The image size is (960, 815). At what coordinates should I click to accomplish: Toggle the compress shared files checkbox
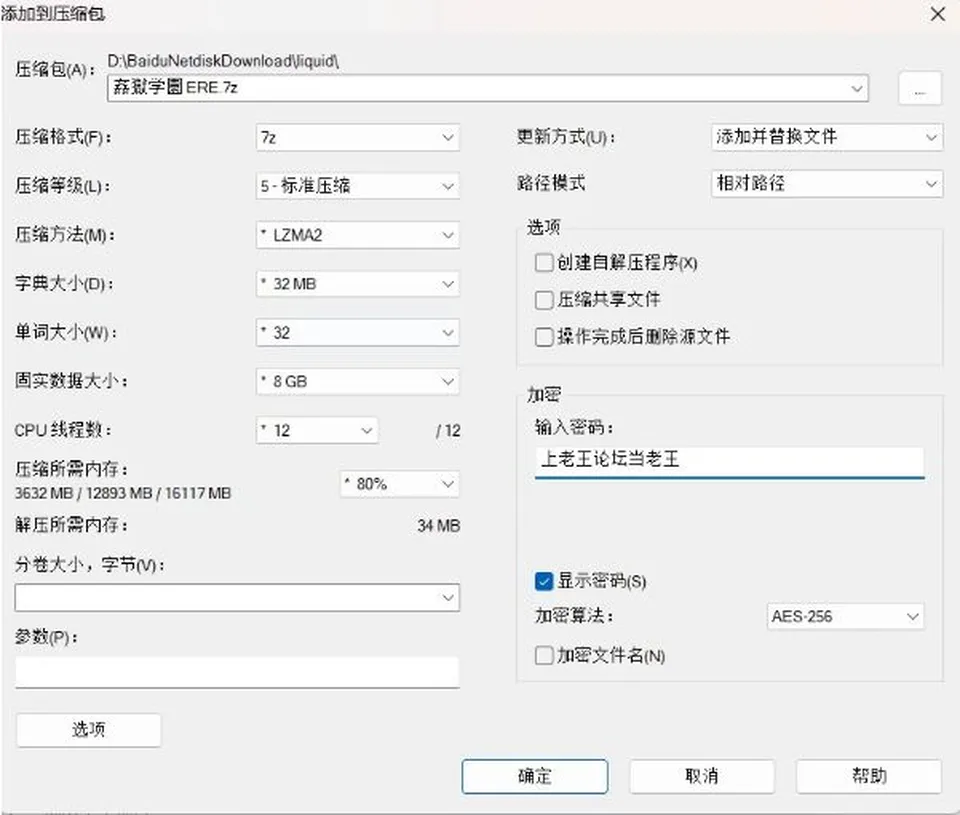click(544, 299)
